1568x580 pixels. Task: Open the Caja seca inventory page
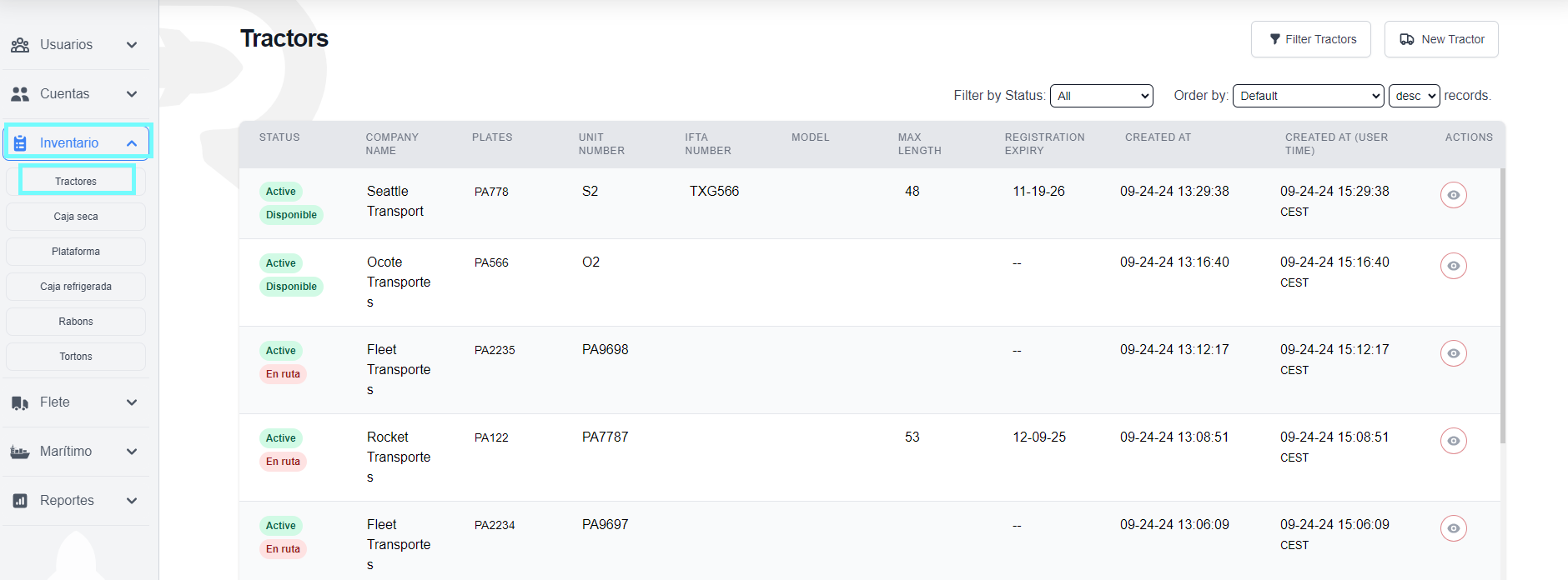point(76,217)
